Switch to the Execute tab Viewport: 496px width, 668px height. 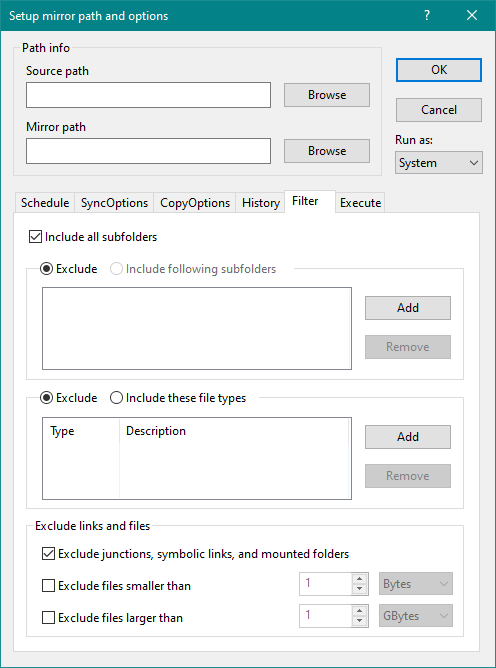[x=360, y=203]
